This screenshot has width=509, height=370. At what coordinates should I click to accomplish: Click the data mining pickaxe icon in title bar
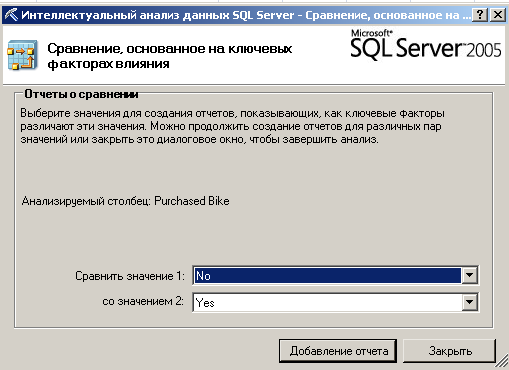click(11, 15)
